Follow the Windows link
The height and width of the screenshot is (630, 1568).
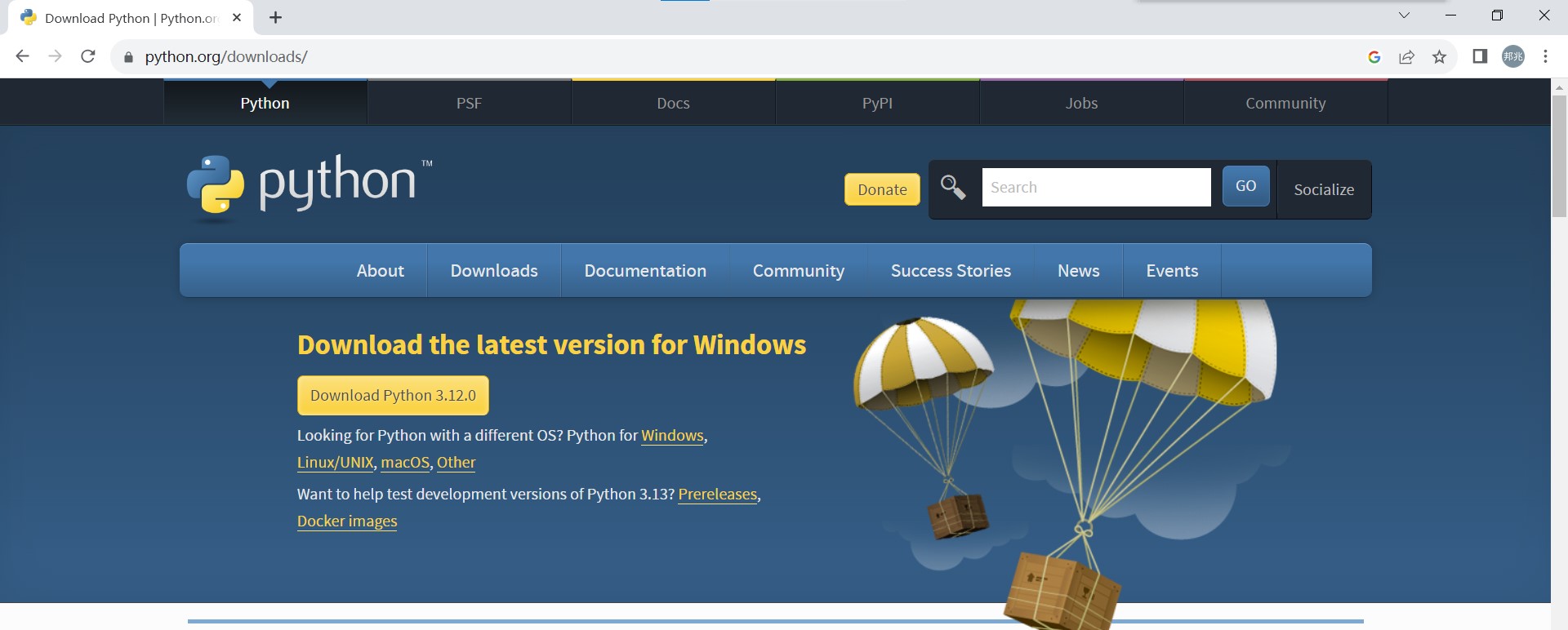pyautogui.click(x=672, y=436)
